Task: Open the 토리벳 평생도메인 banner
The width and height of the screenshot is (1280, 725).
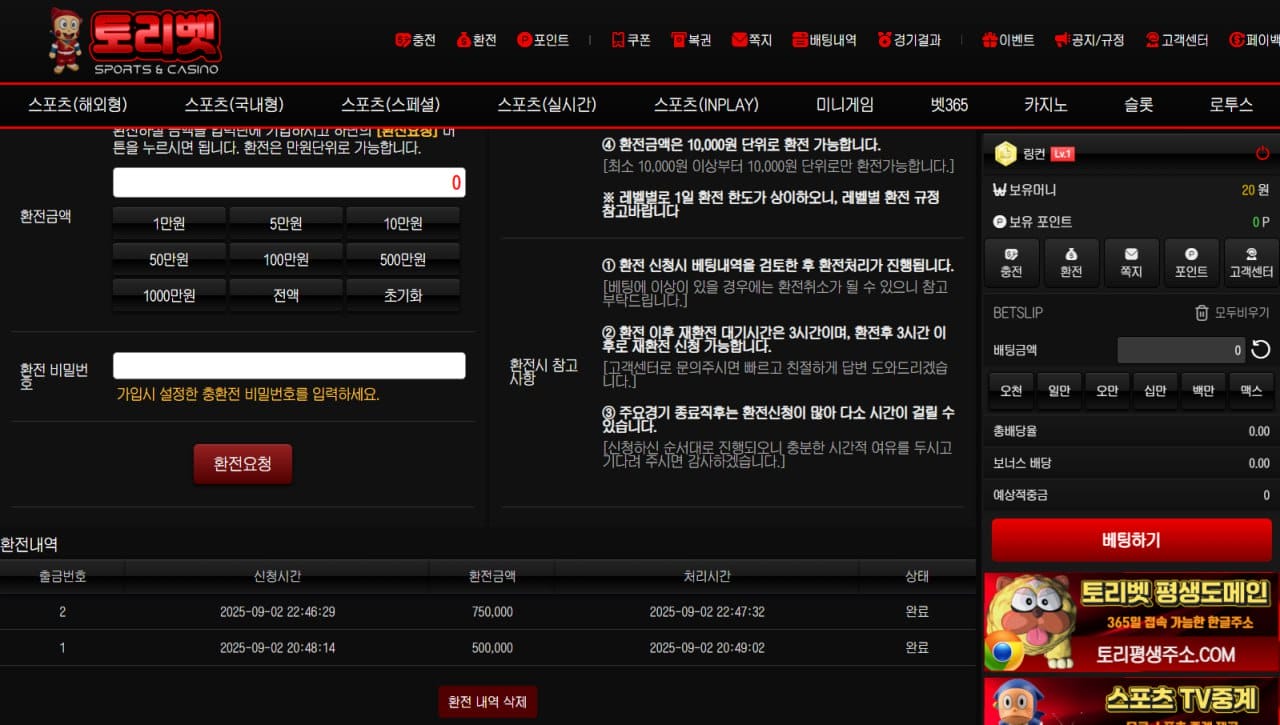Action: pos(1131,621)
